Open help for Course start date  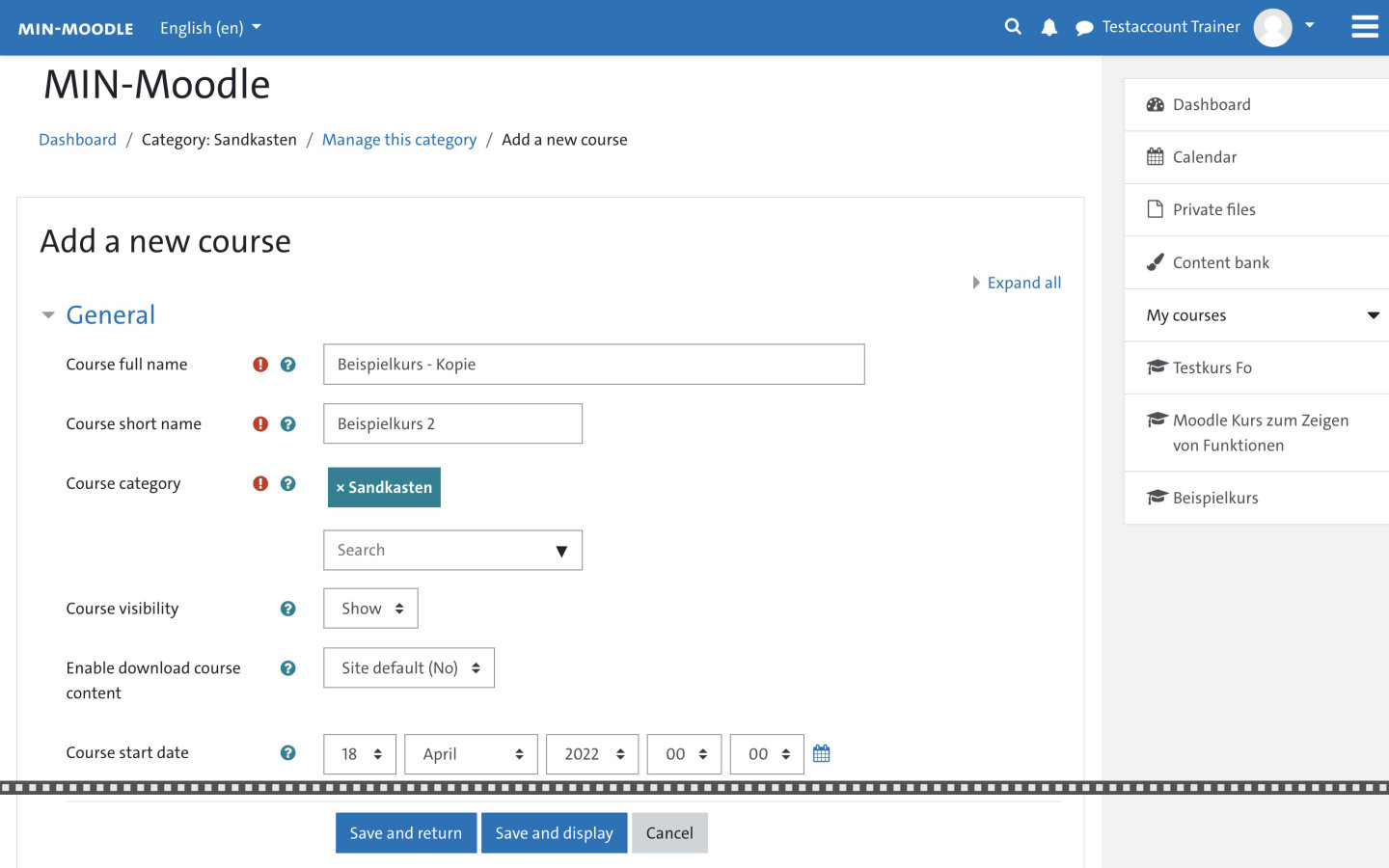click(x=287, y=753)
